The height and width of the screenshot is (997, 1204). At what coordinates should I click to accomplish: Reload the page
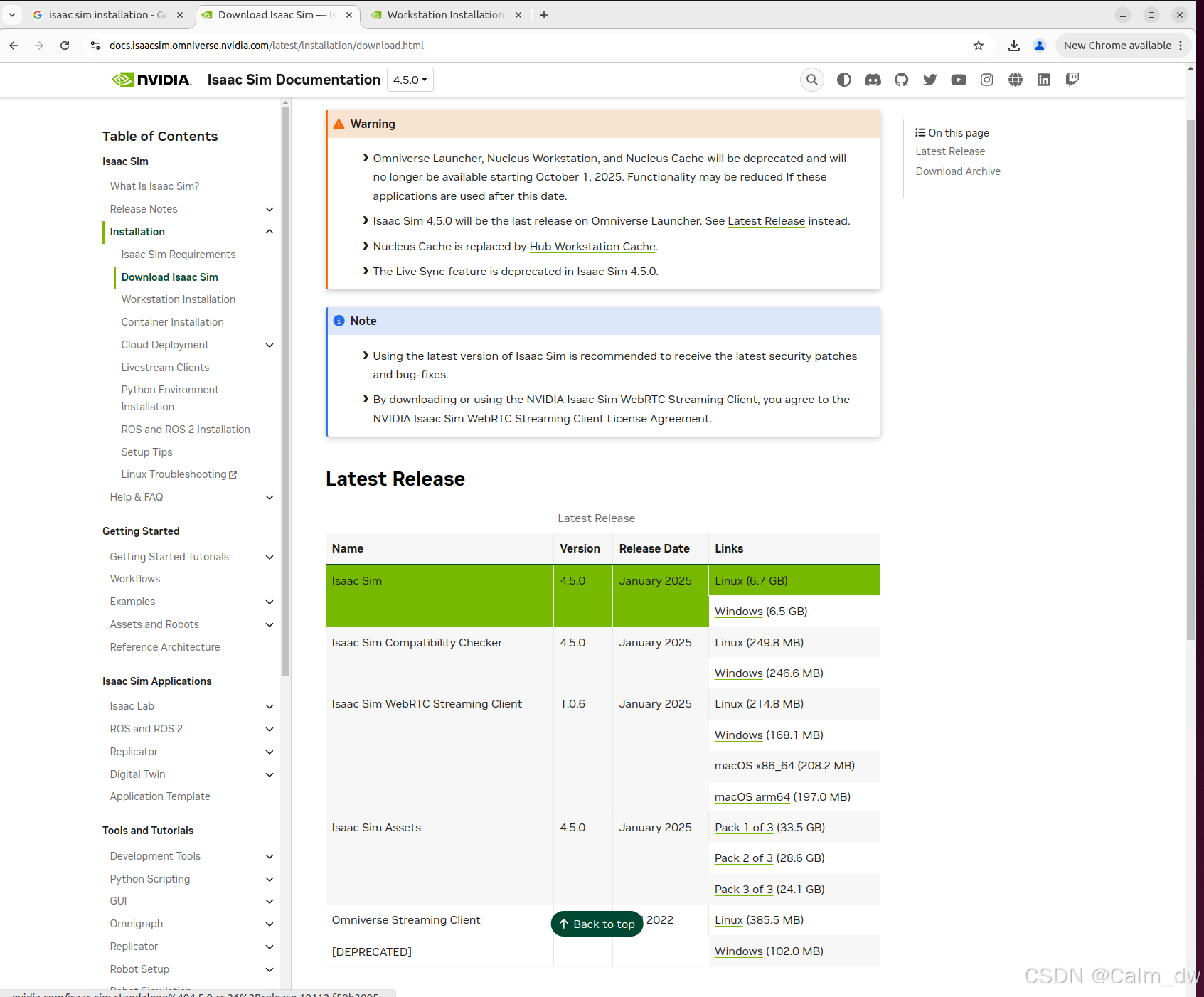click(x=65, y=46)
